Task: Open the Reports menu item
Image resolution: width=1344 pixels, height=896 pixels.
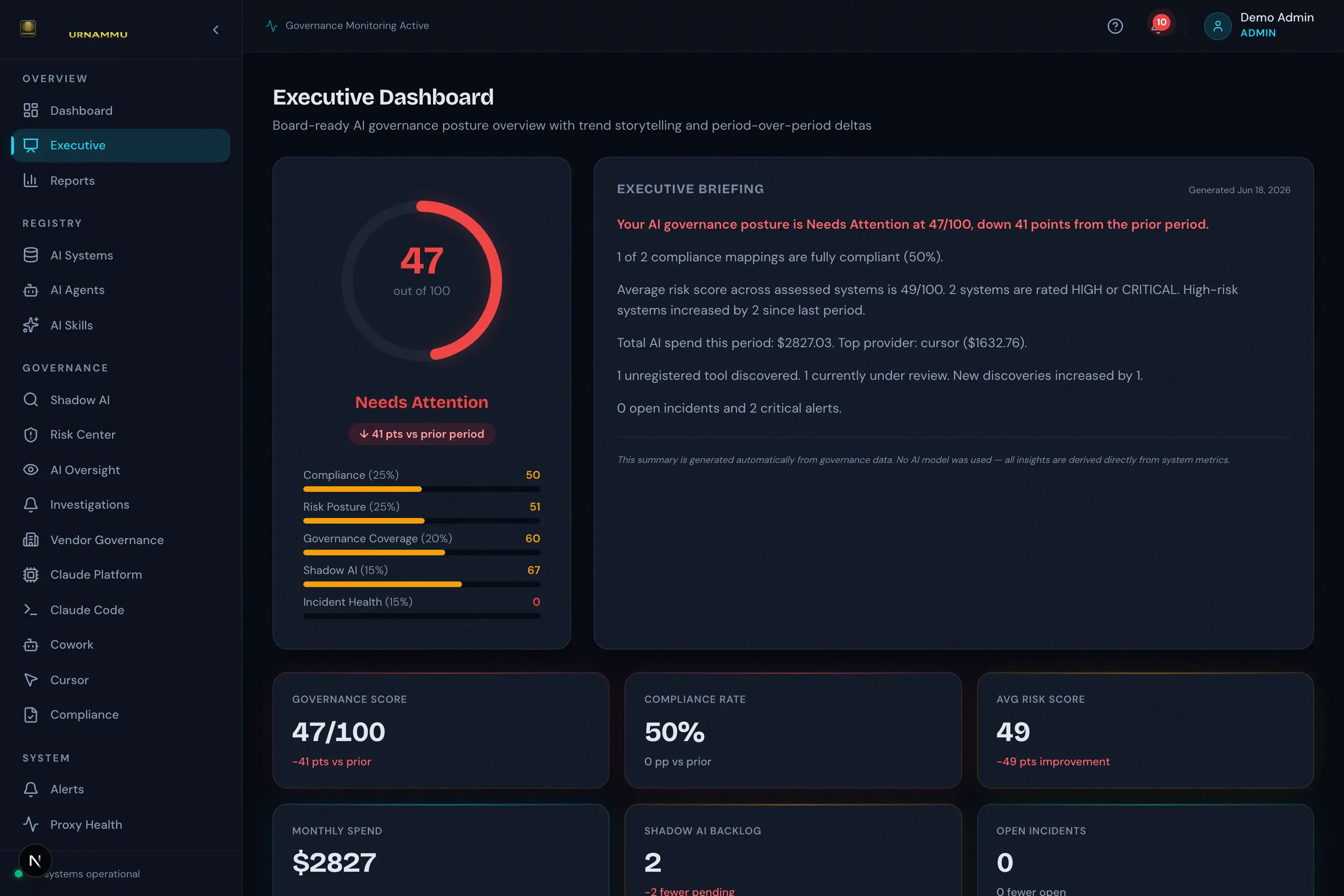Action: tap(120, 181)
